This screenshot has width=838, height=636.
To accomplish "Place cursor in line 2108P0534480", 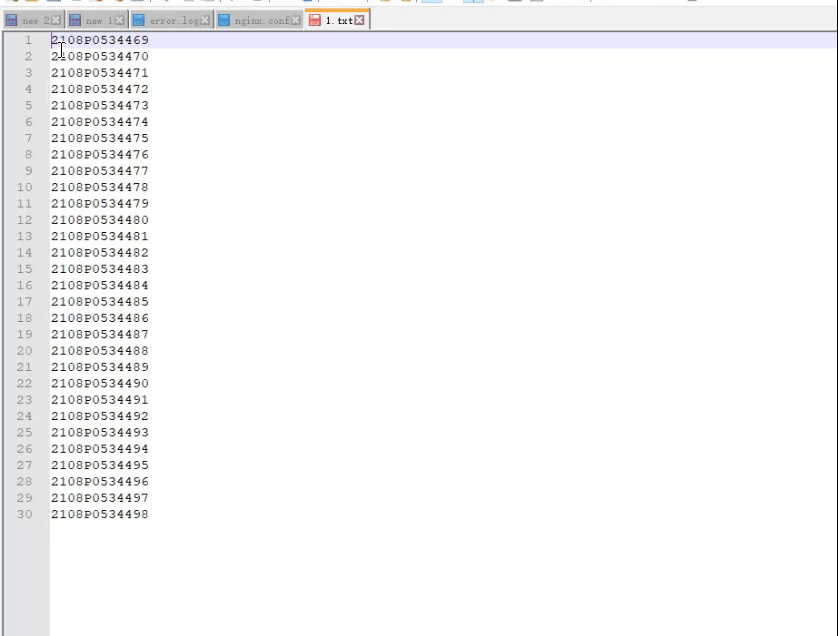I will tap(100, 220).
